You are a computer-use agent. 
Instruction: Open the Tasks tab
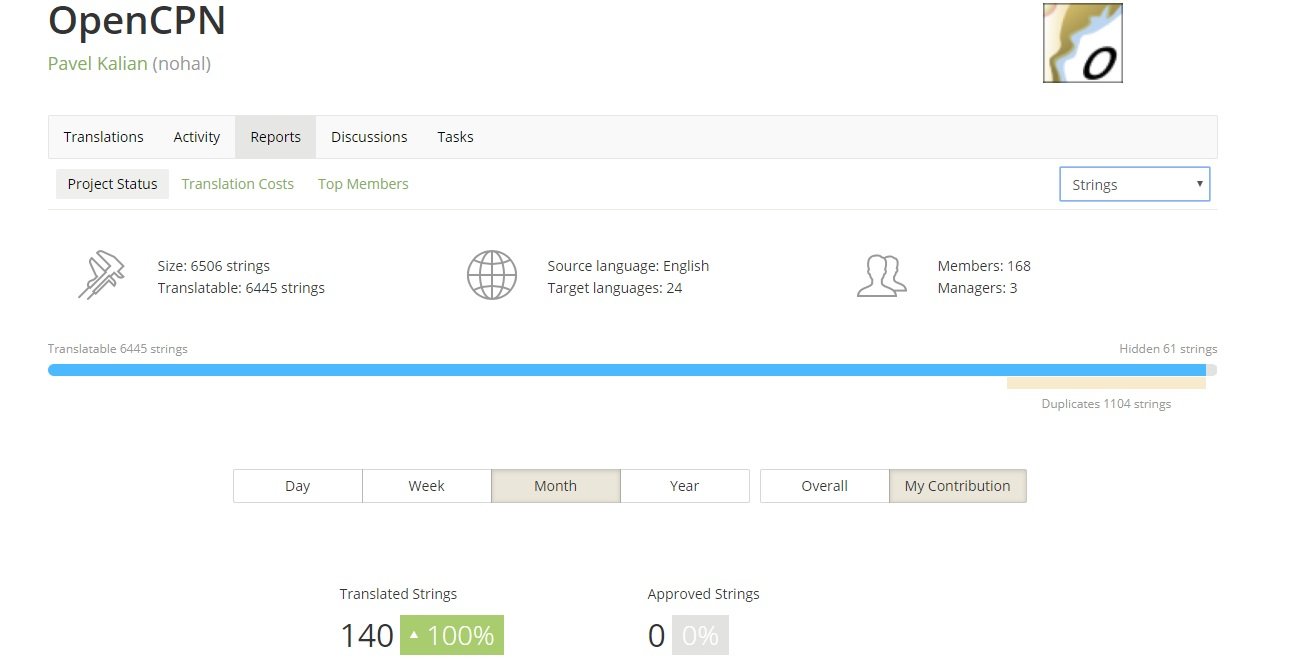[x=455, y=137]
